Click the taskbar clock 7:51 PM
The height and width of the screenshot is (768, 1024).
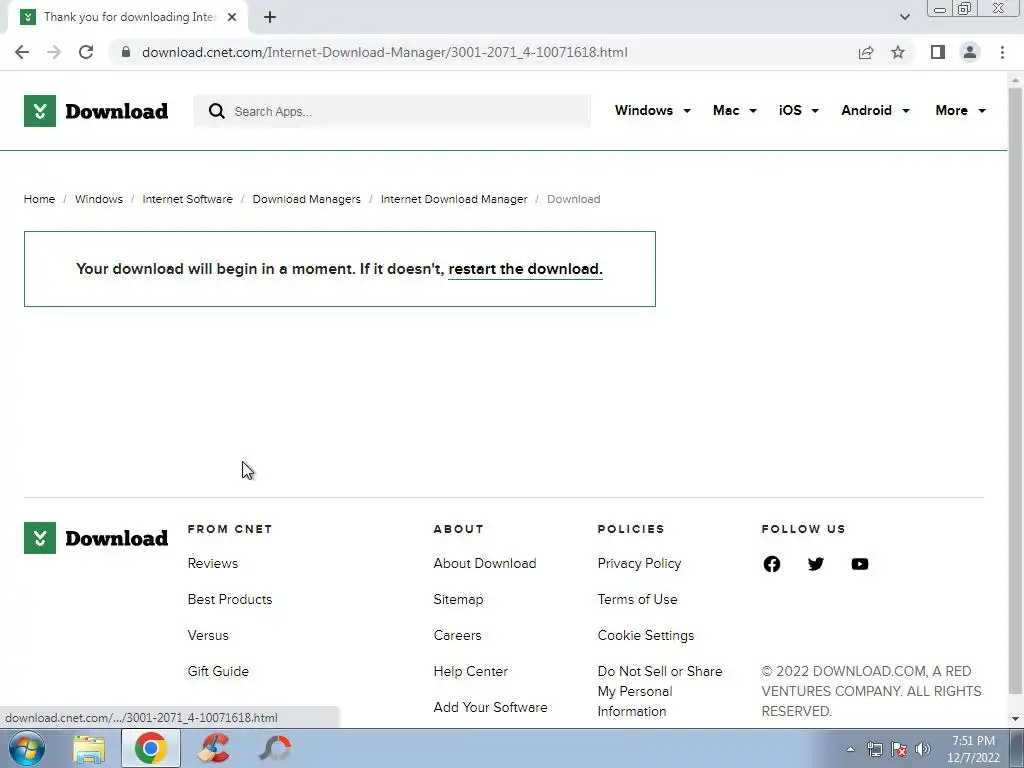point(973,749)
